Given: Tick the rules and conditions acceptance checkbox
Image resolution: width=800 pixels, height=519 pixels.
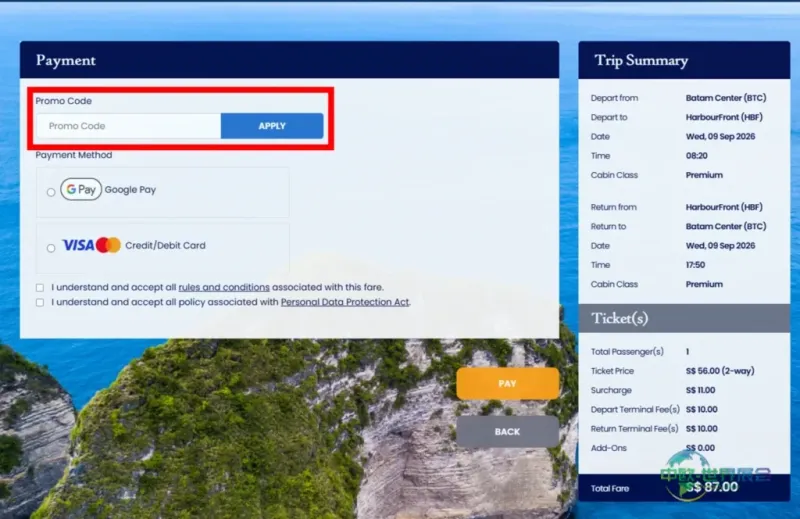Looking at the screenshot, I should point(40,287).
